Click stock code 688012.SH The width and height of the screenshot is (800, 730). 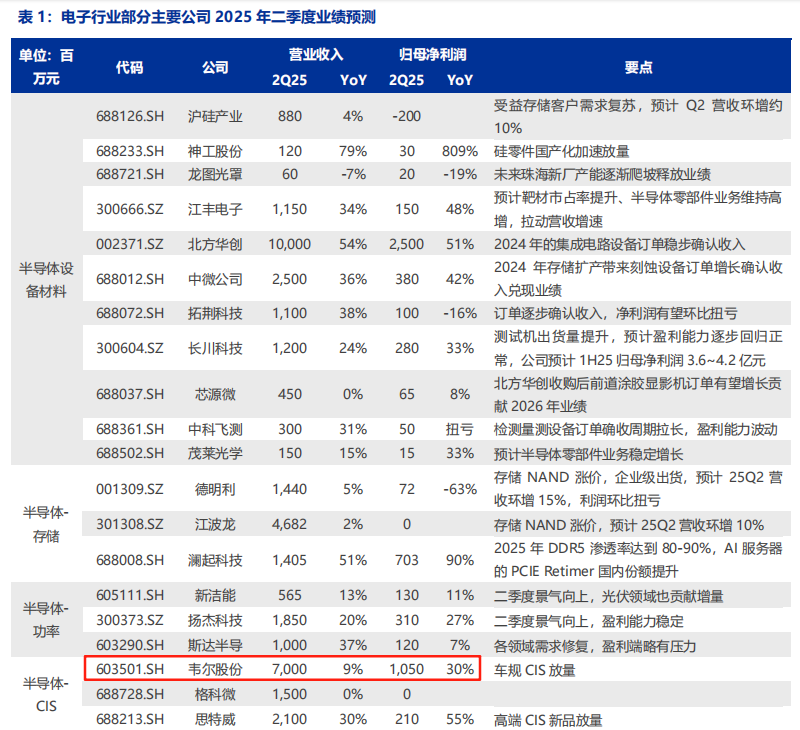pos(130,280)
